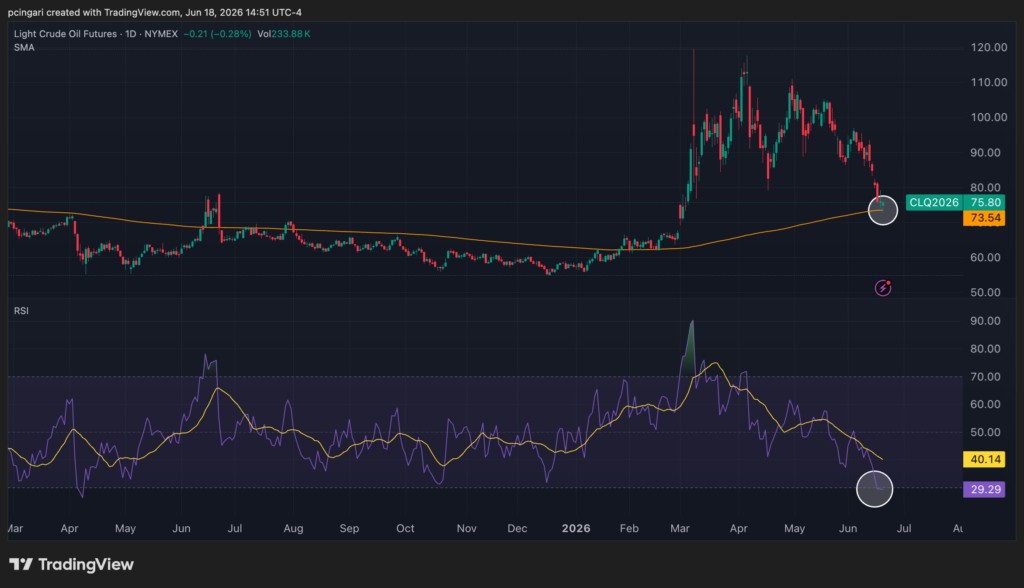Click the Nov label on time axis
This screenshot has height=588, width=1024.
pyautogui.click(x=466, y=529)
